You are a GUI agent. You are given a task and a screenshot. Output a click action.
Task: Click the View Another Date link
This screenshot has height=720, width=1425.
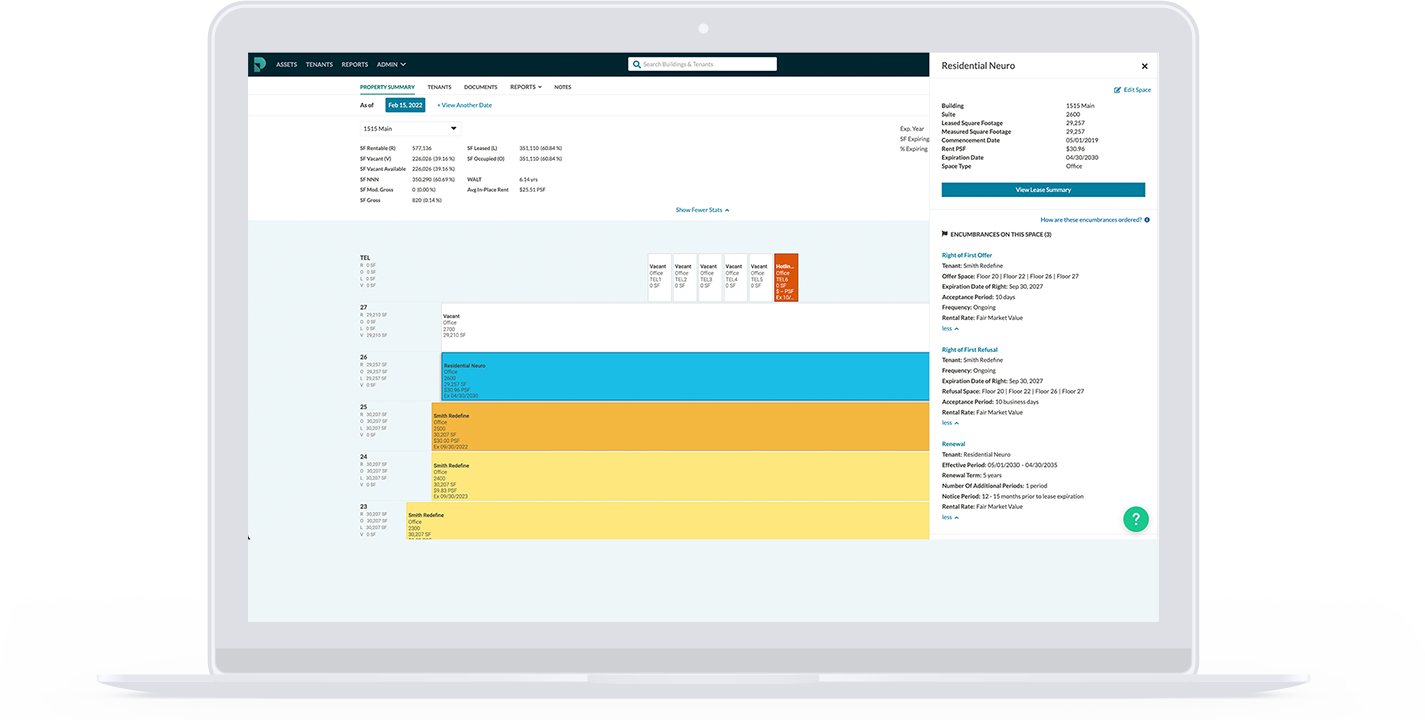[x=464, y=105]
